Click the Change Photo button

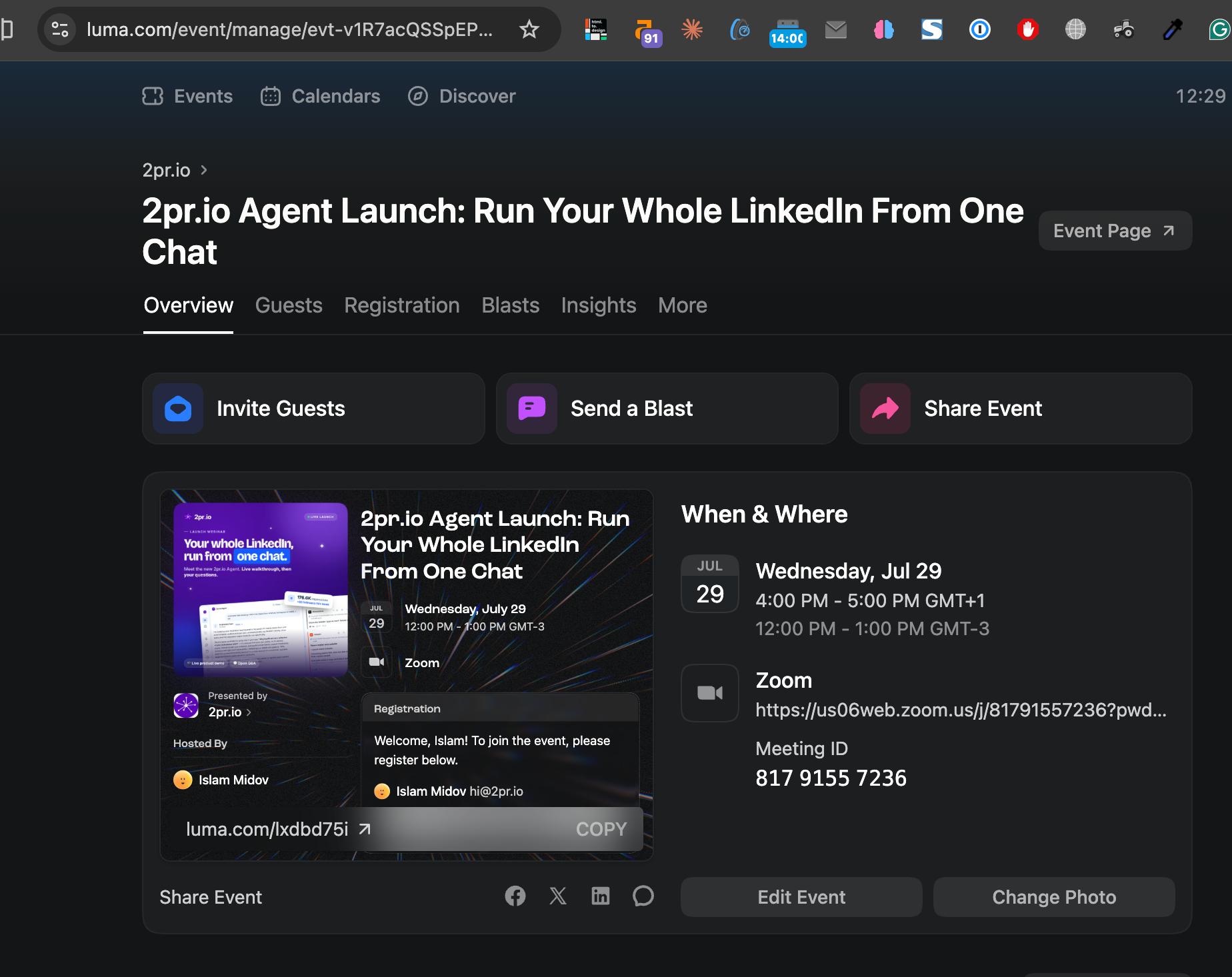1054,897
